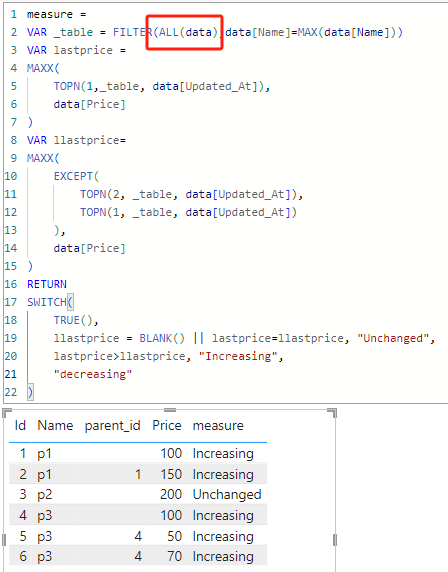Click the right-middle resize handle of table visual
448x572 pixels.
pos(335,540)
